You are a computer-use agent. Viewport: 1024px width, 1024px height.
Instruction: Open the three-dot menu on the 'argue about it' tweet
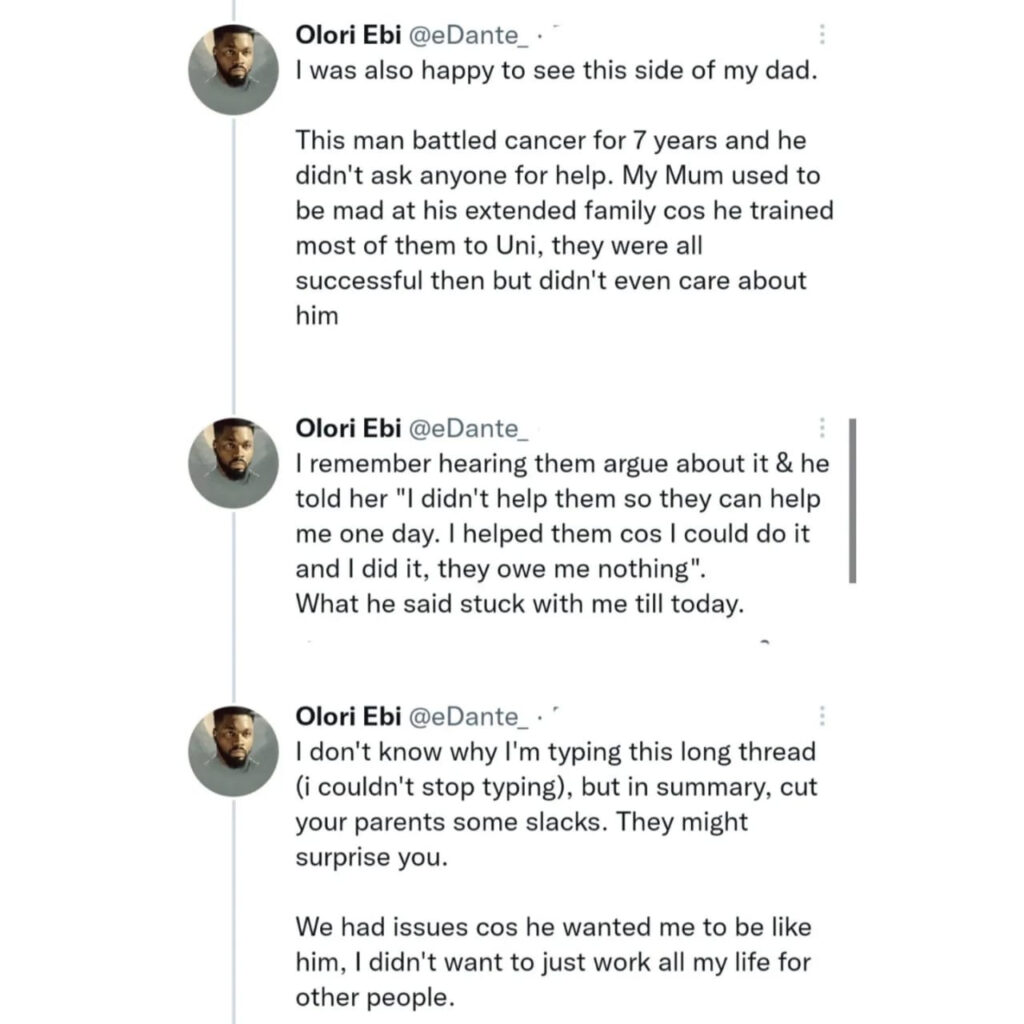822,428
